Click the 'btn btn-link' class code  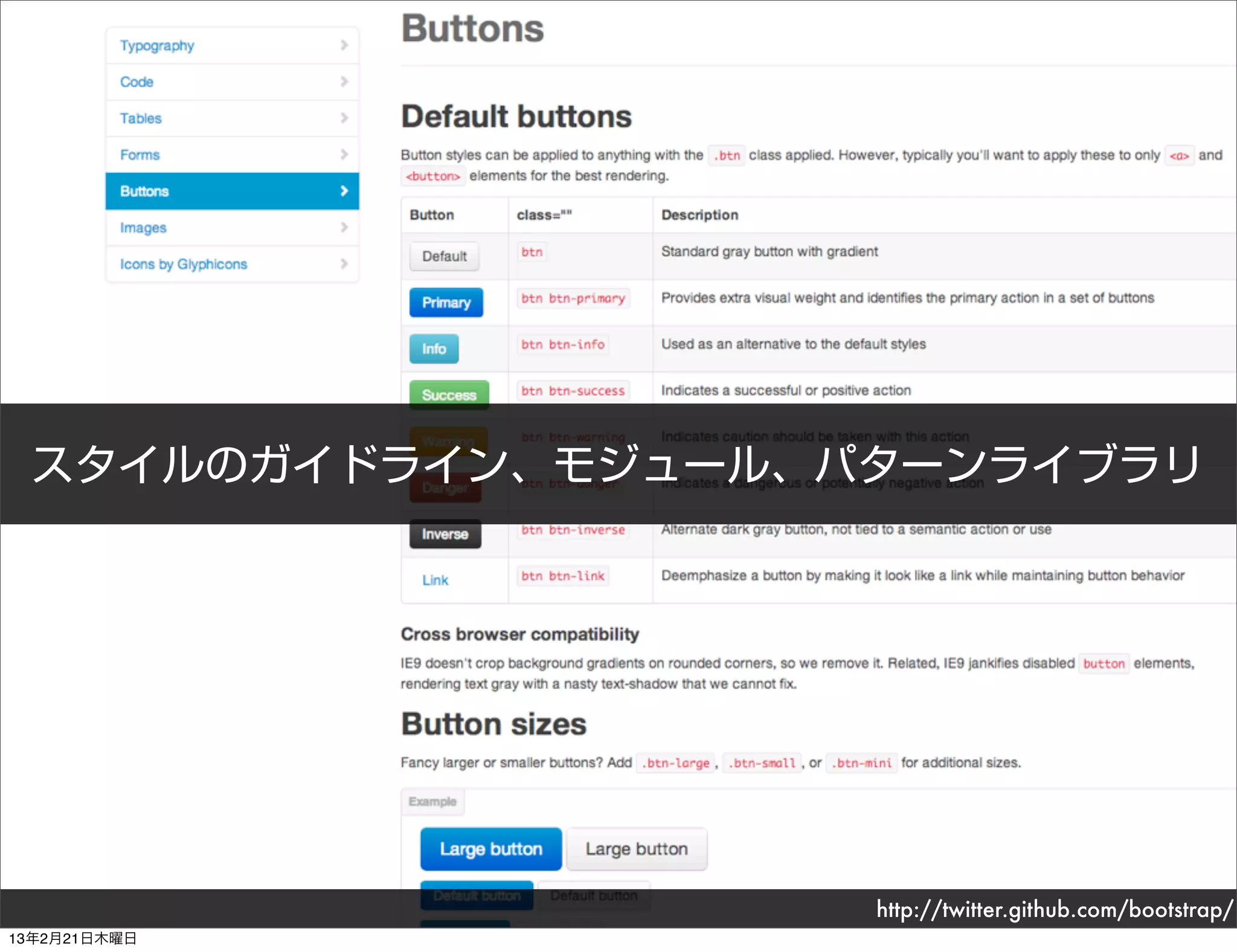563,576
